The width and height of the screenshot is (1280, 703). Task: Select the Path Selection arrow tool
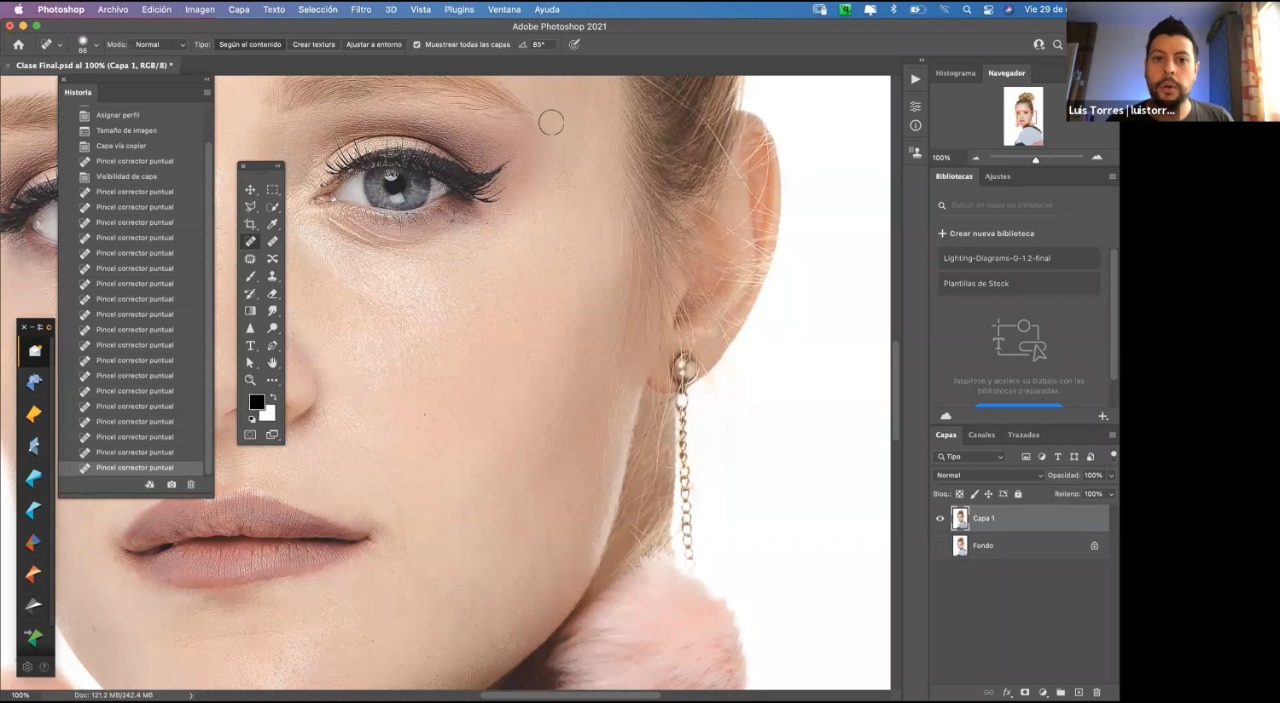250,363
